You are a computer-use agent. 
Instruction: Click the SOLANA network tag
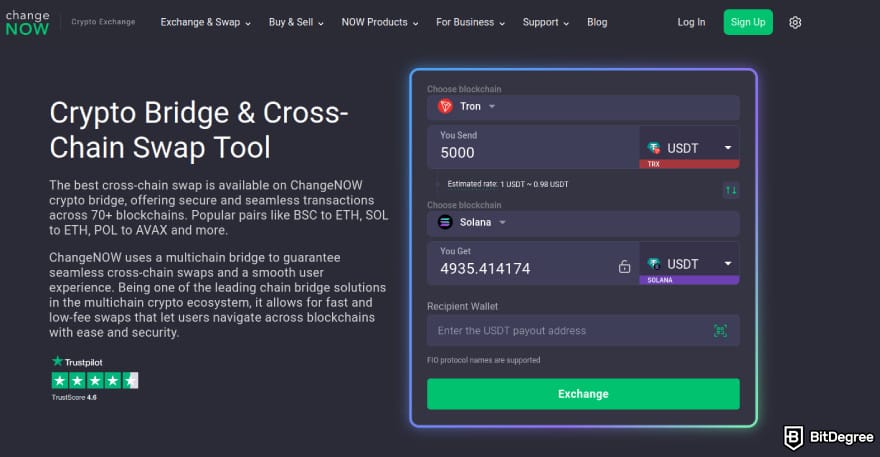[689, 280]
